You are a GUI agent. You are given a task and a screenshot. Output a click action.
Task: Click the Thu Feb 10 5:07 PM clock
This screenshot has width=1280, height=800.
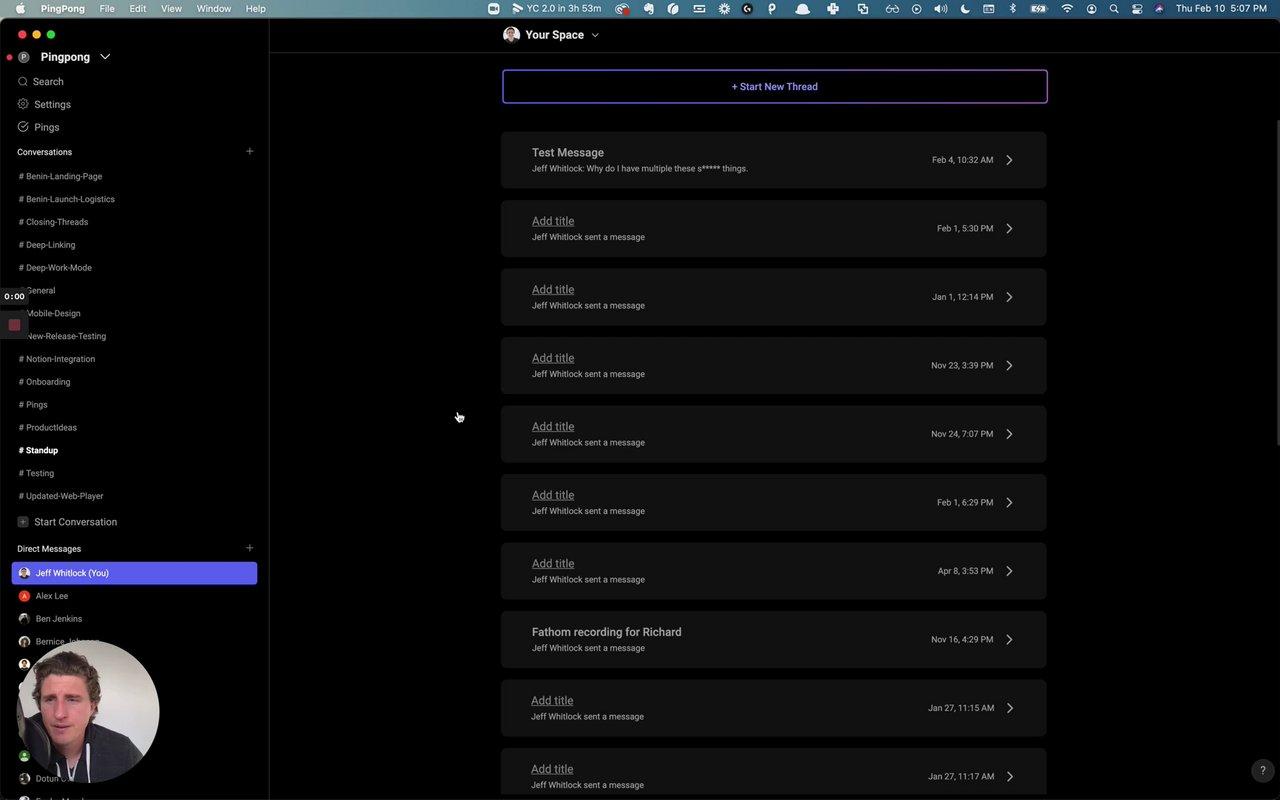coord(1221,8)
